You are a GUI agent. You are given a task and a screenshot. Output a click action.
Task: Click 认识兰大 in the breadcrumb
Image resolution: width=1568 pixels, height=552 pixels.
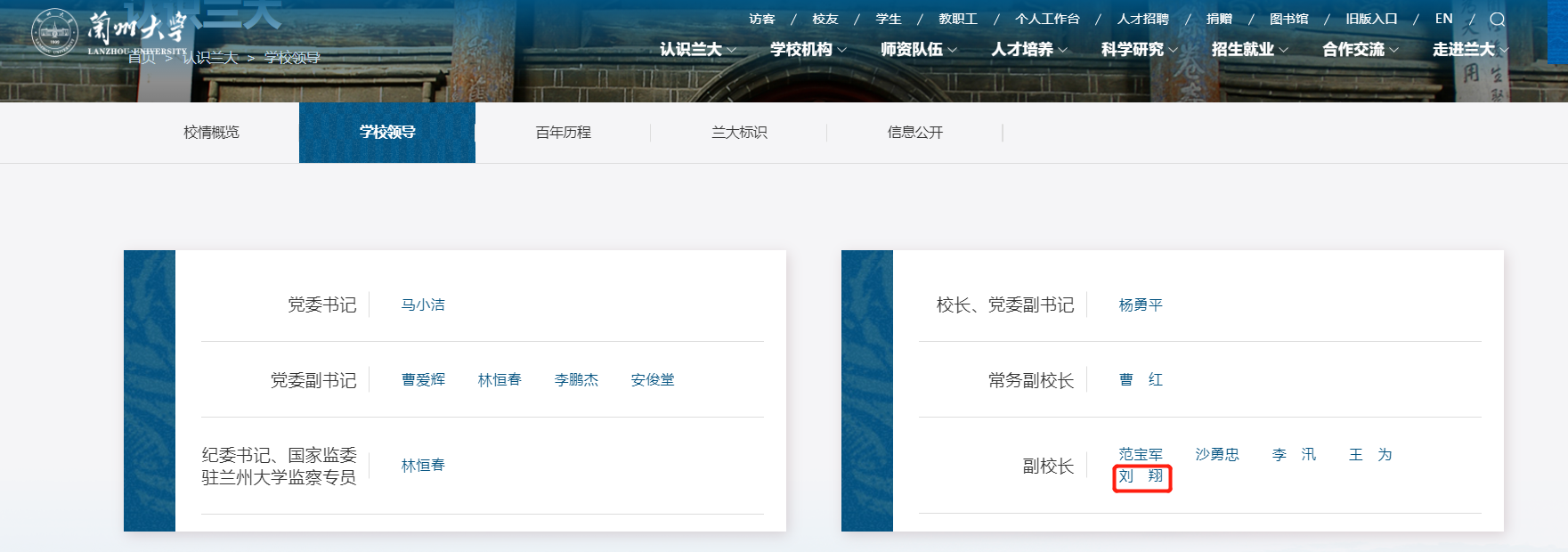(x=211, y=58)
